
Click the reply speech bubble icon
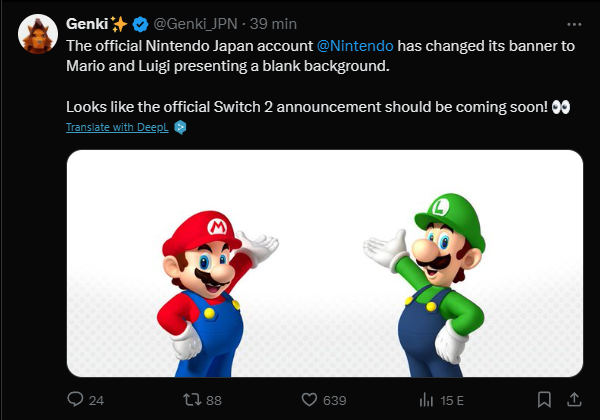[x=75, y=399]
